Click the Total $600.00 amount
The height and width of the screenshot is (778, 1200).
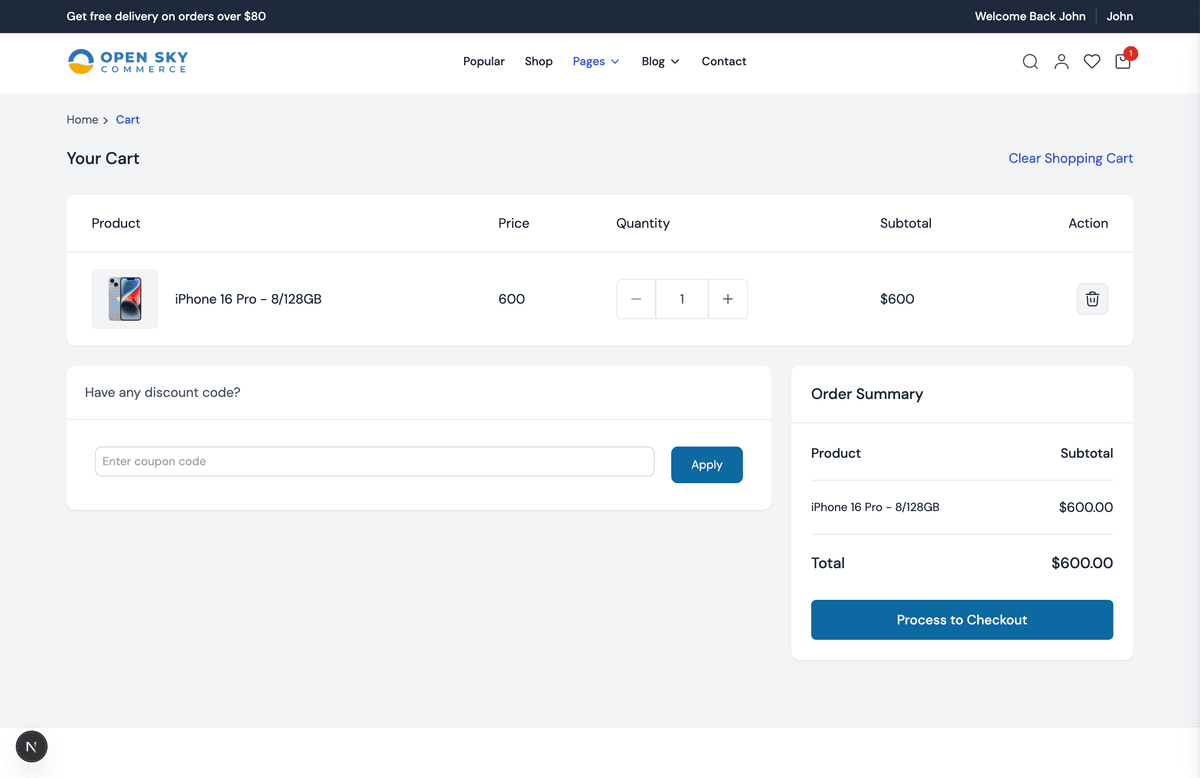[1082, 563]
